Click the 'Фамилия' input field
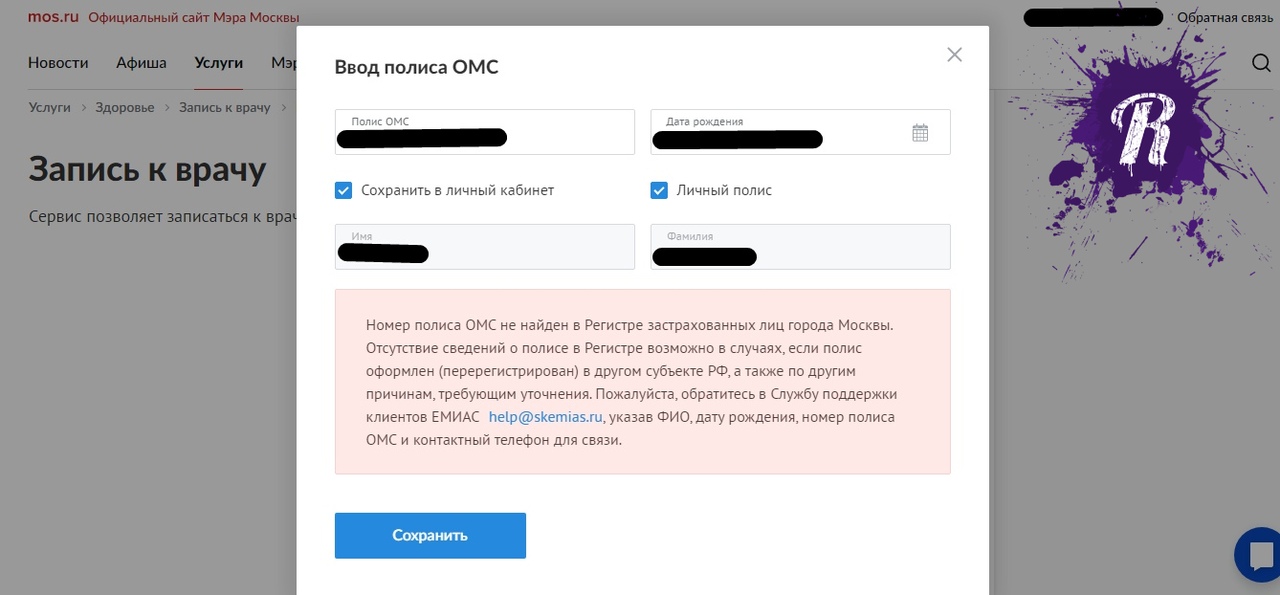 pos(800,247)
